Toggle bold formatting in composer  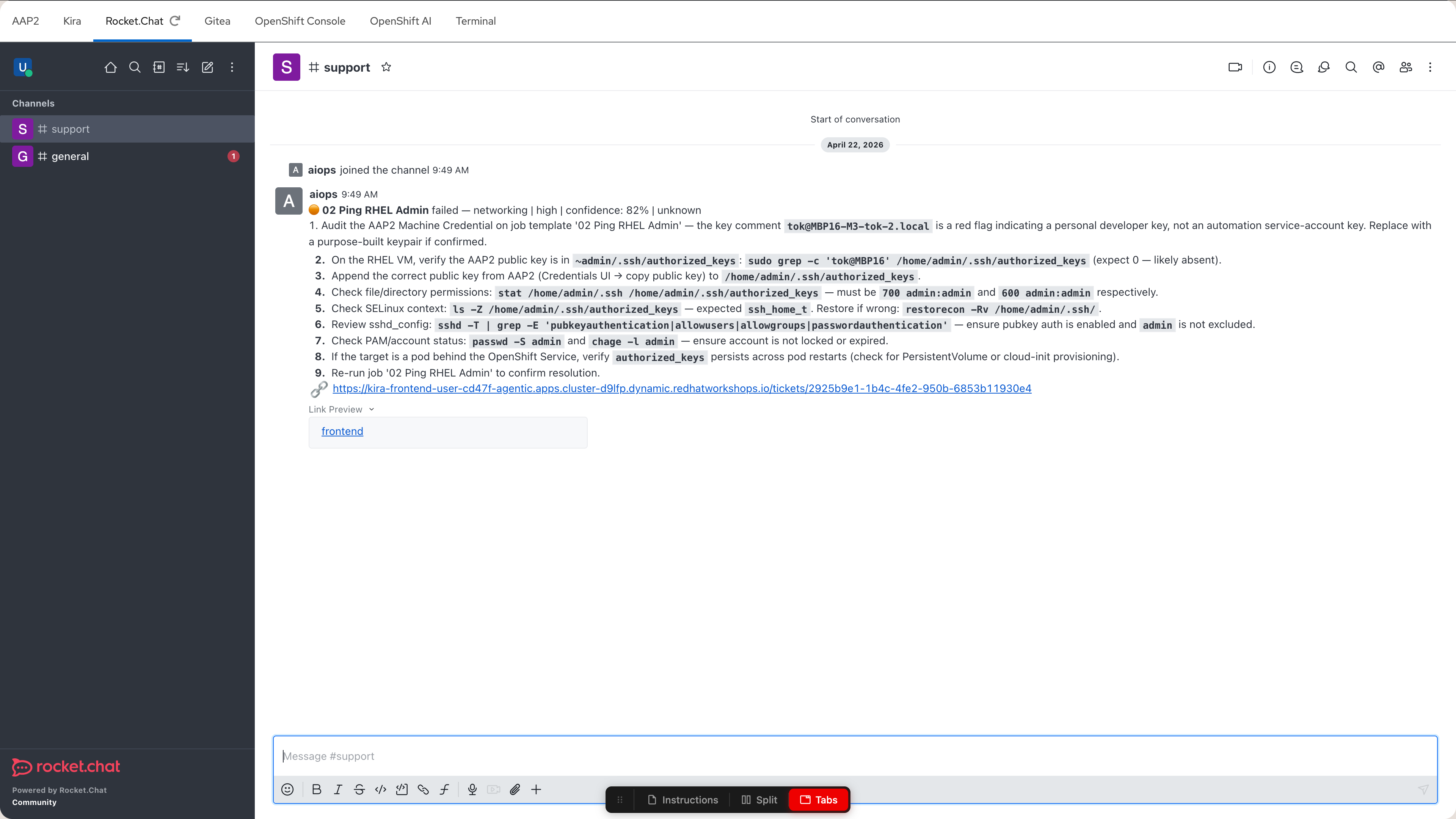[x=317, y=789]
